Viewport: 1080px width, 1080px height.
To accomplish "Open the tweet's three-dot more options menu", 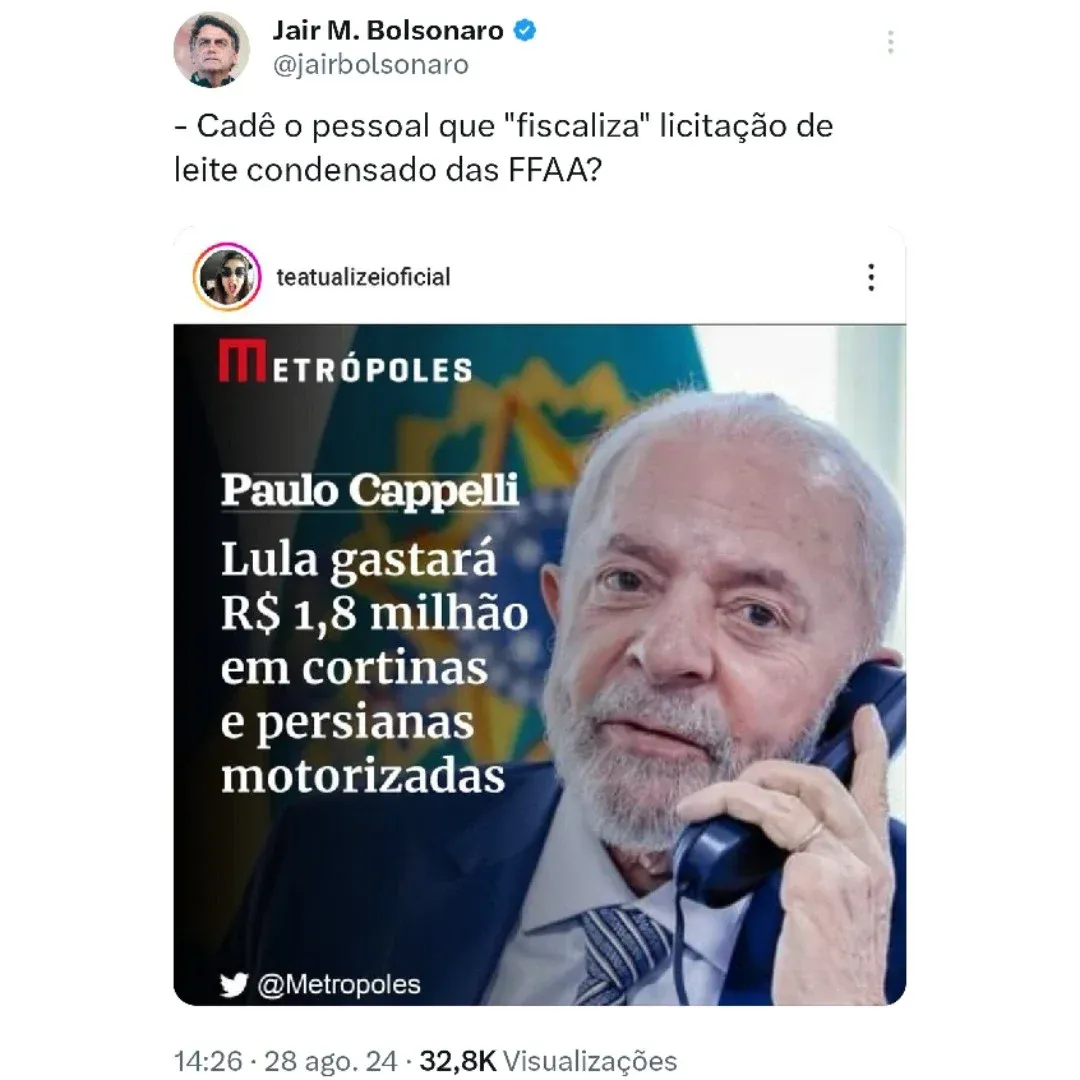I will tap(891, 42).
